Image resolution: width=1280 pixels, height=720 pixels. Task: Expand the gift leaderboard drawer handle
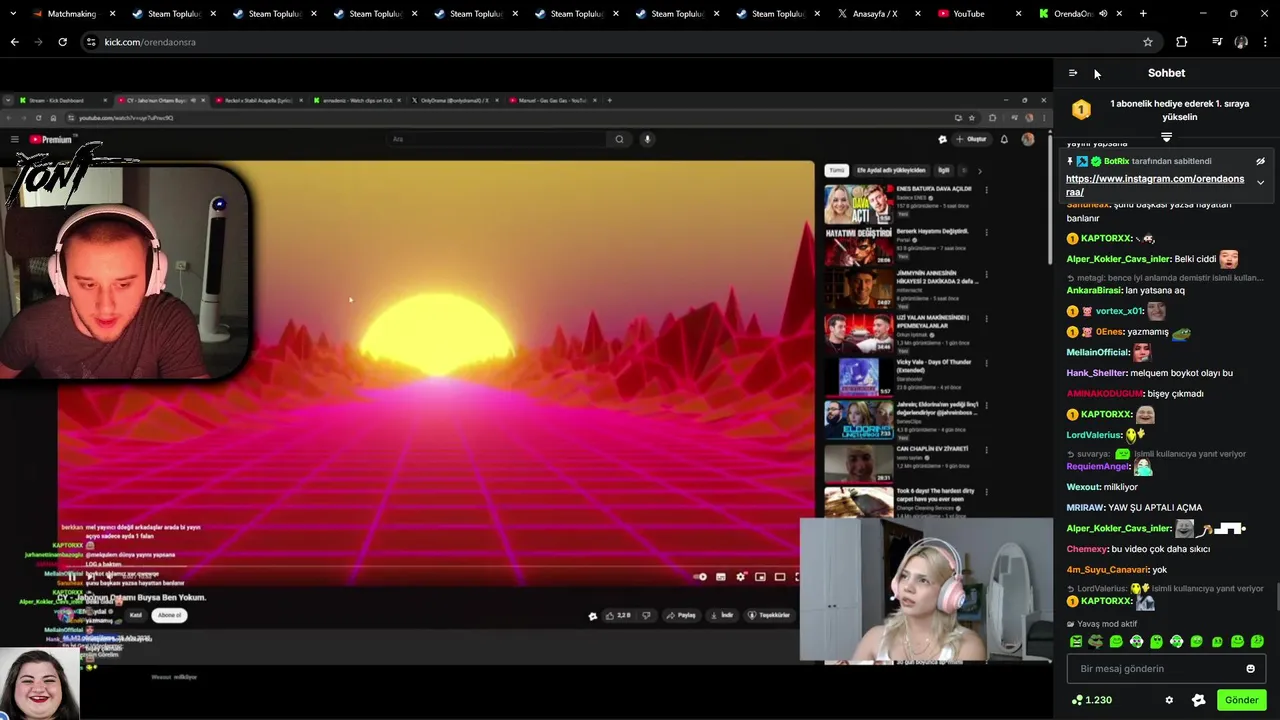[x=1166, y=137]
